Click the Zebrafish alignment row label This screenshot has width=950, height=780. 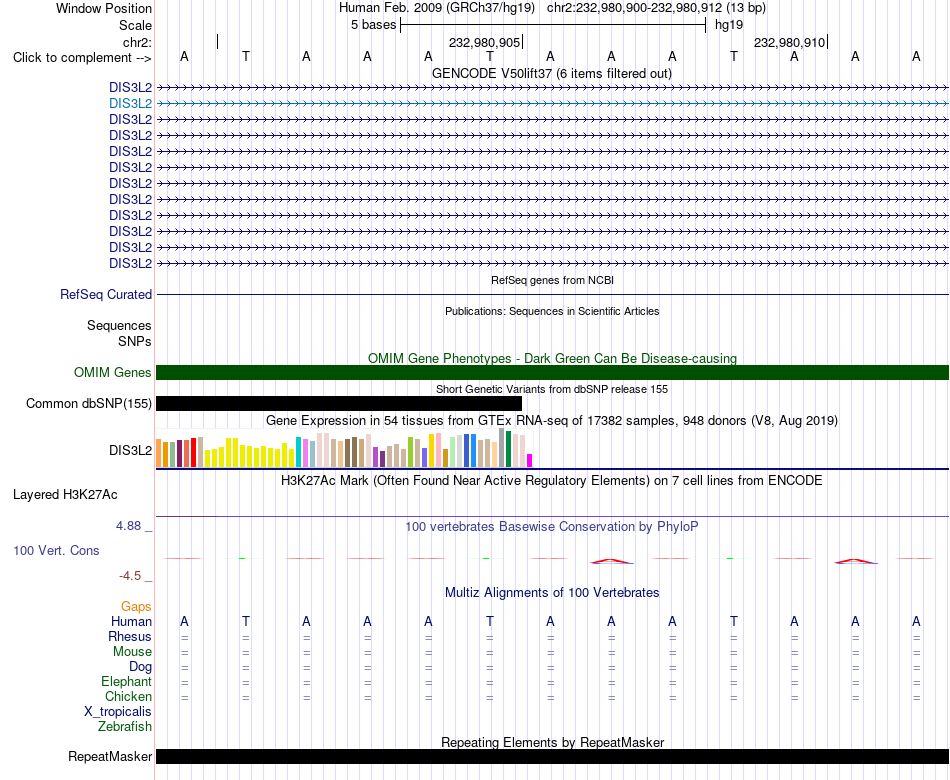[x=125, y=726]
